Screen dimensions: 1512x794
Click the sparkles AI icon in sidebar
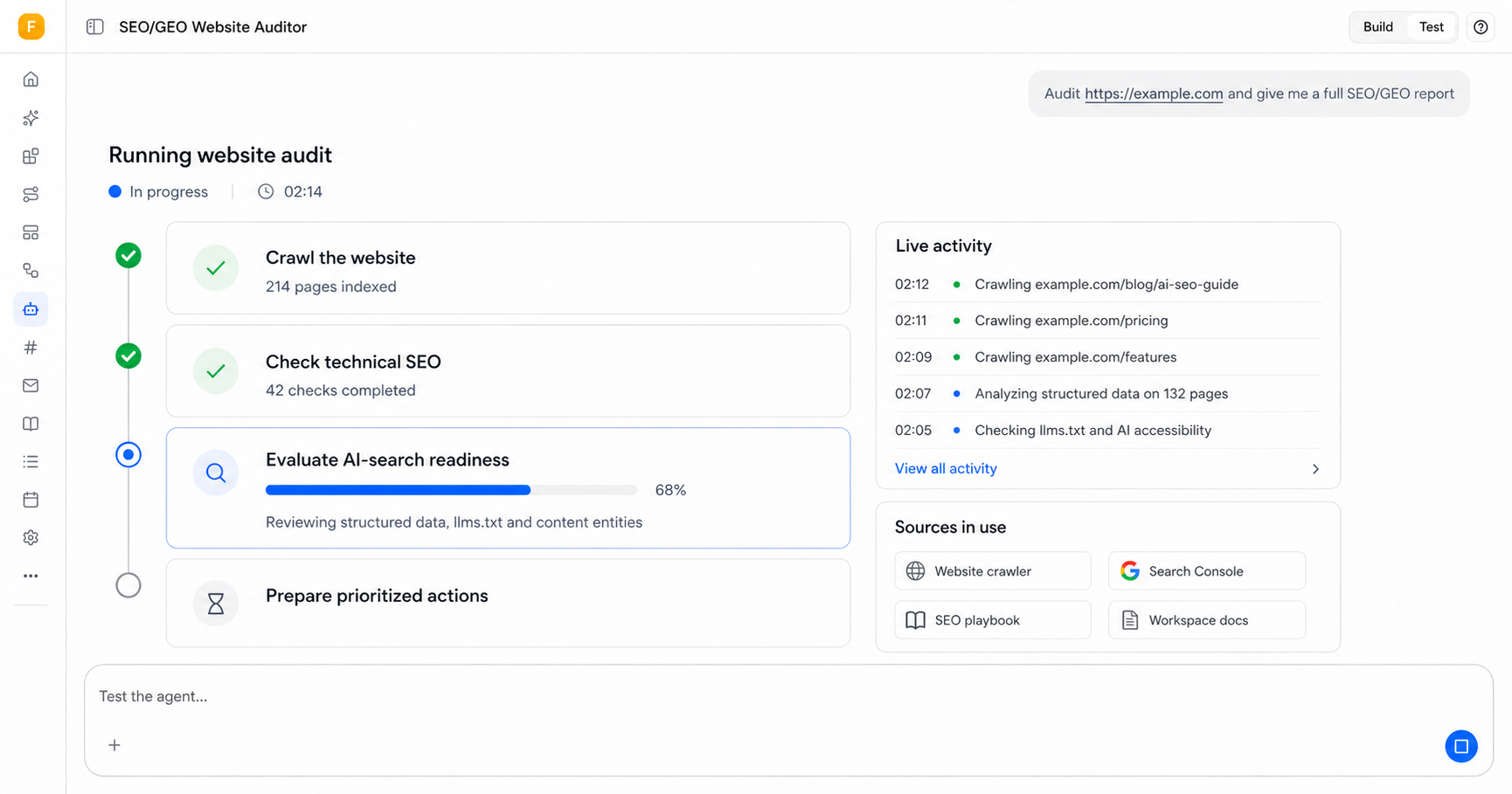point(31,118)
